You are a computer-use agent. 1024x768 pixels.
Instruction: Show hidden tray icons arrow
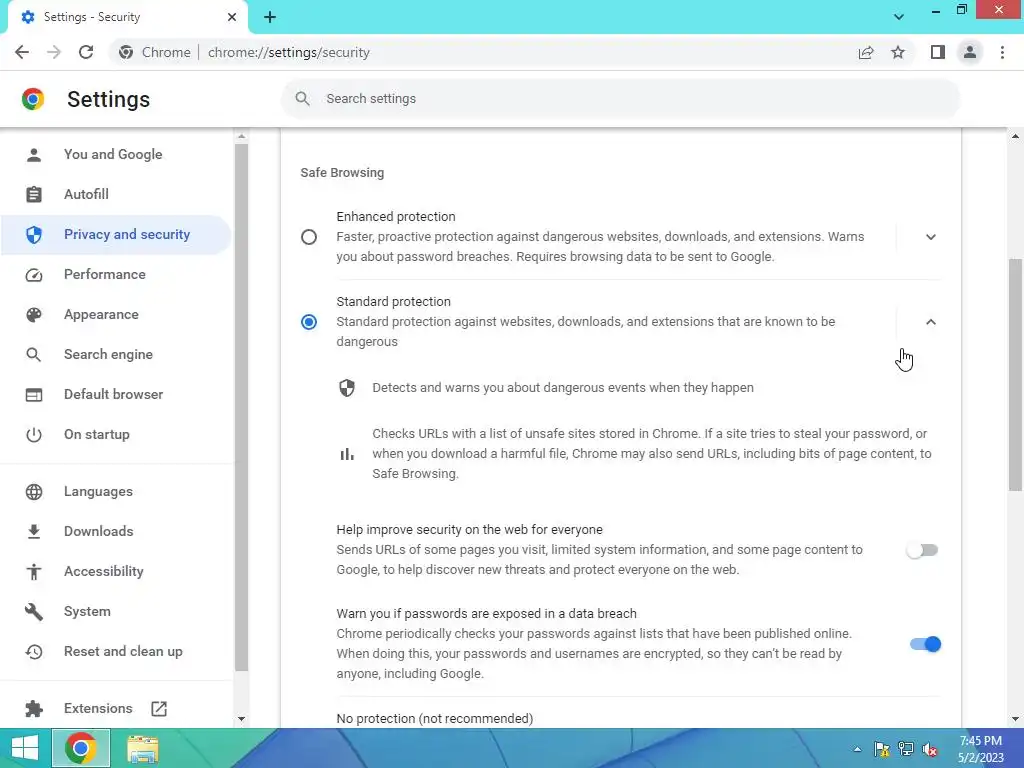point(857,749)
